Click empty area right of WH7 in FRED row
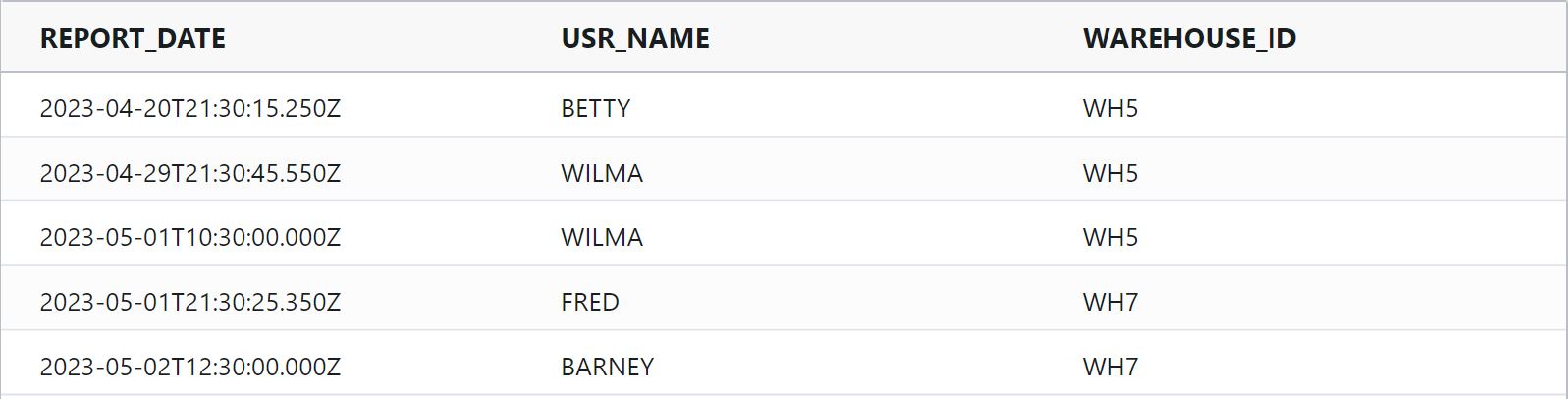This screenshot has height=399, width=1568. tap(1375, 303)
